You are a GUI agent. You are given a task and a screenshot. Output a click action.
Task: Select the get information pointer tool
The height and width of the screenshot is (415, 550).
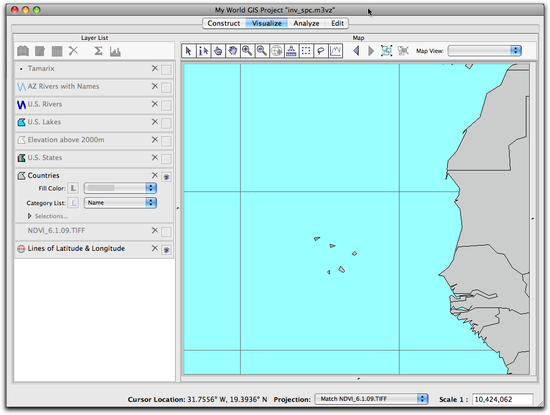[x=203, y=51]
